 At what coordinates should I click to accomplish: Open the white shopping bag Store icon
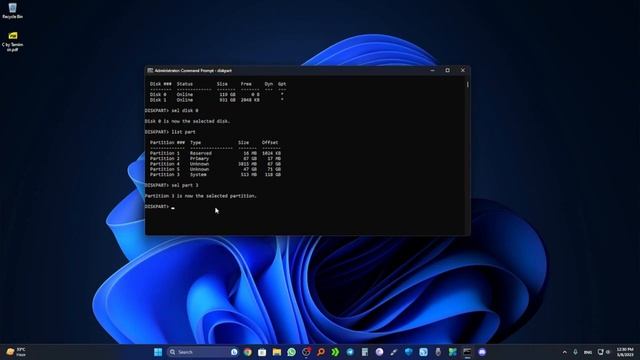tap(262, 352)
